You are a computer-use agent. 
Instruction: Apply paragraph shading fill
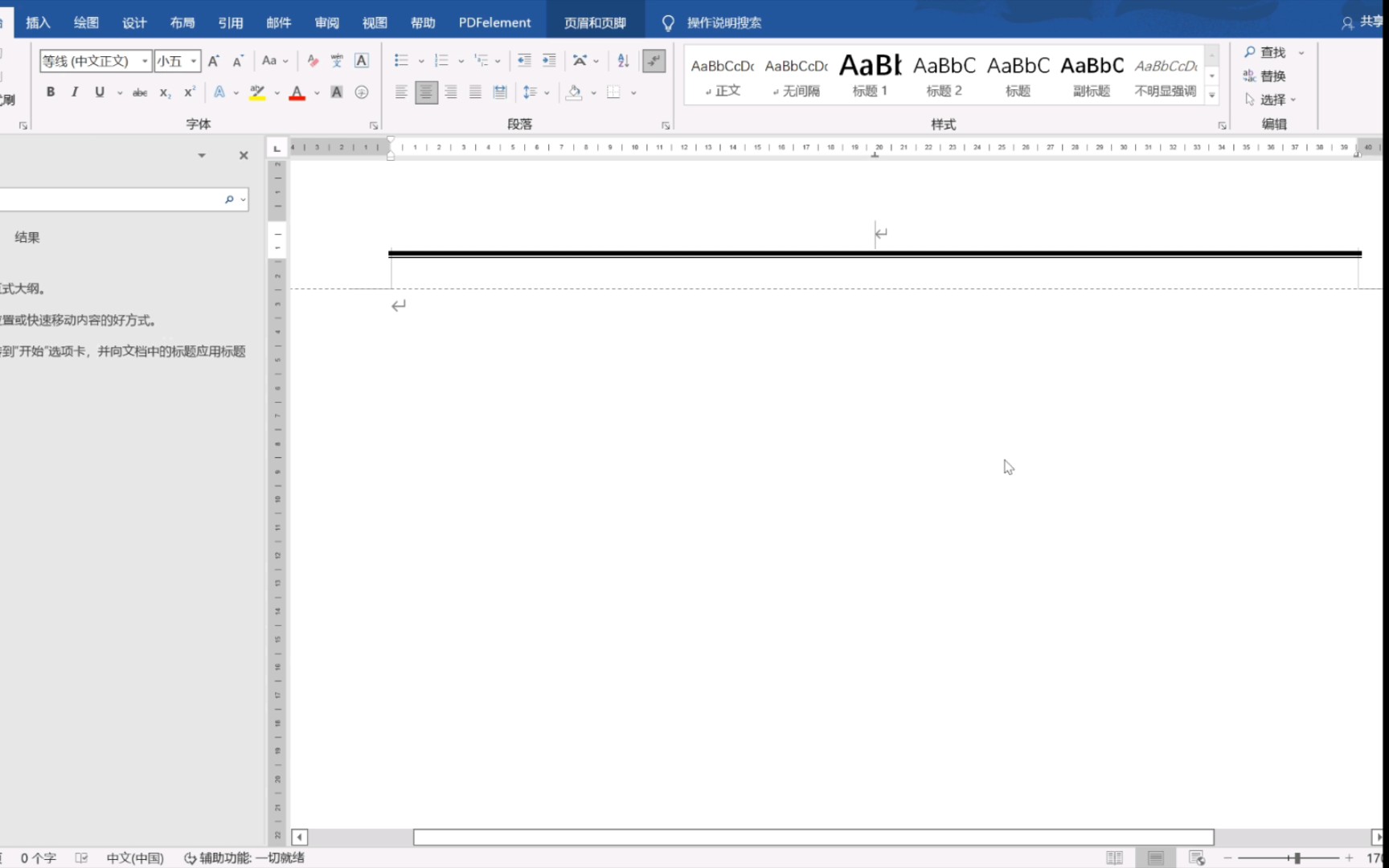tap(574, 92)
